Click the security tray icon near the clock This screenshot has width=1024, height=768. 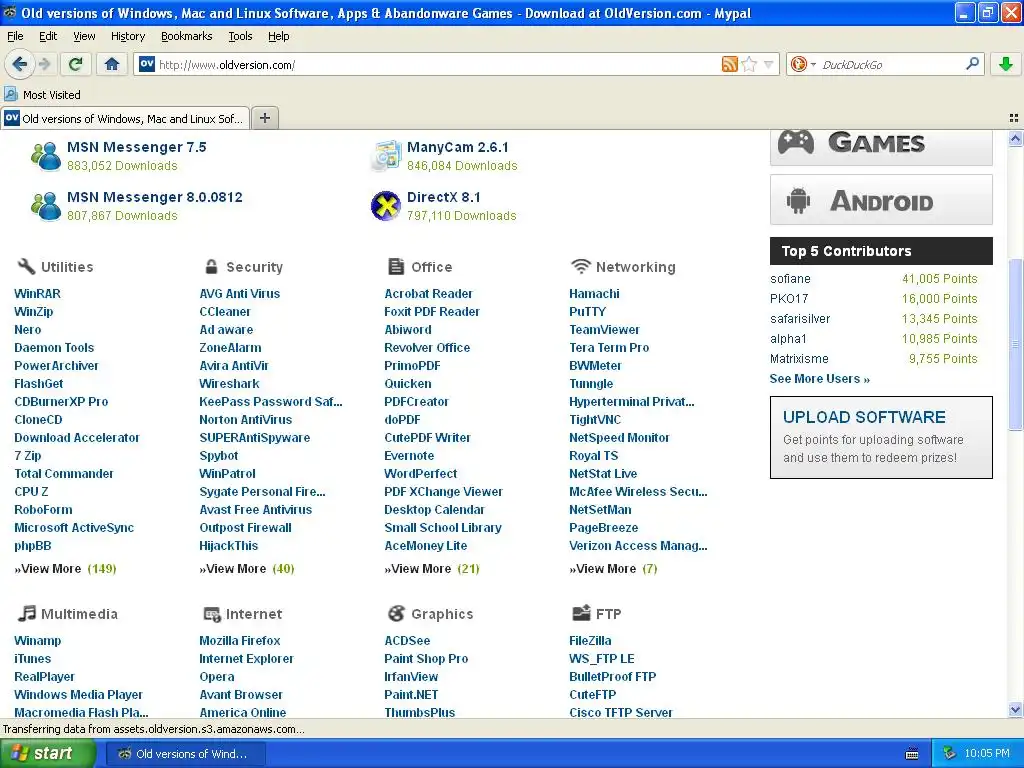[950, 754]
